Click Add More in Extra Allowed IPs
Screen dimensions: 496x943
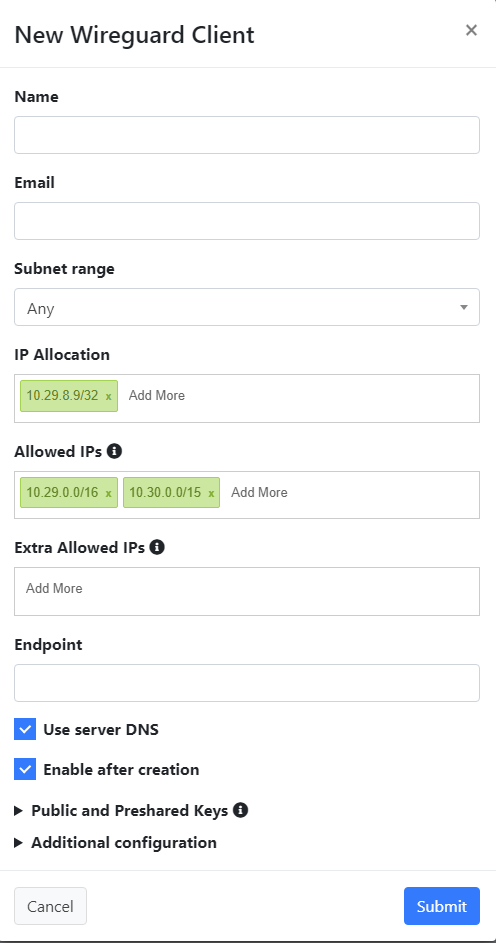54,588
